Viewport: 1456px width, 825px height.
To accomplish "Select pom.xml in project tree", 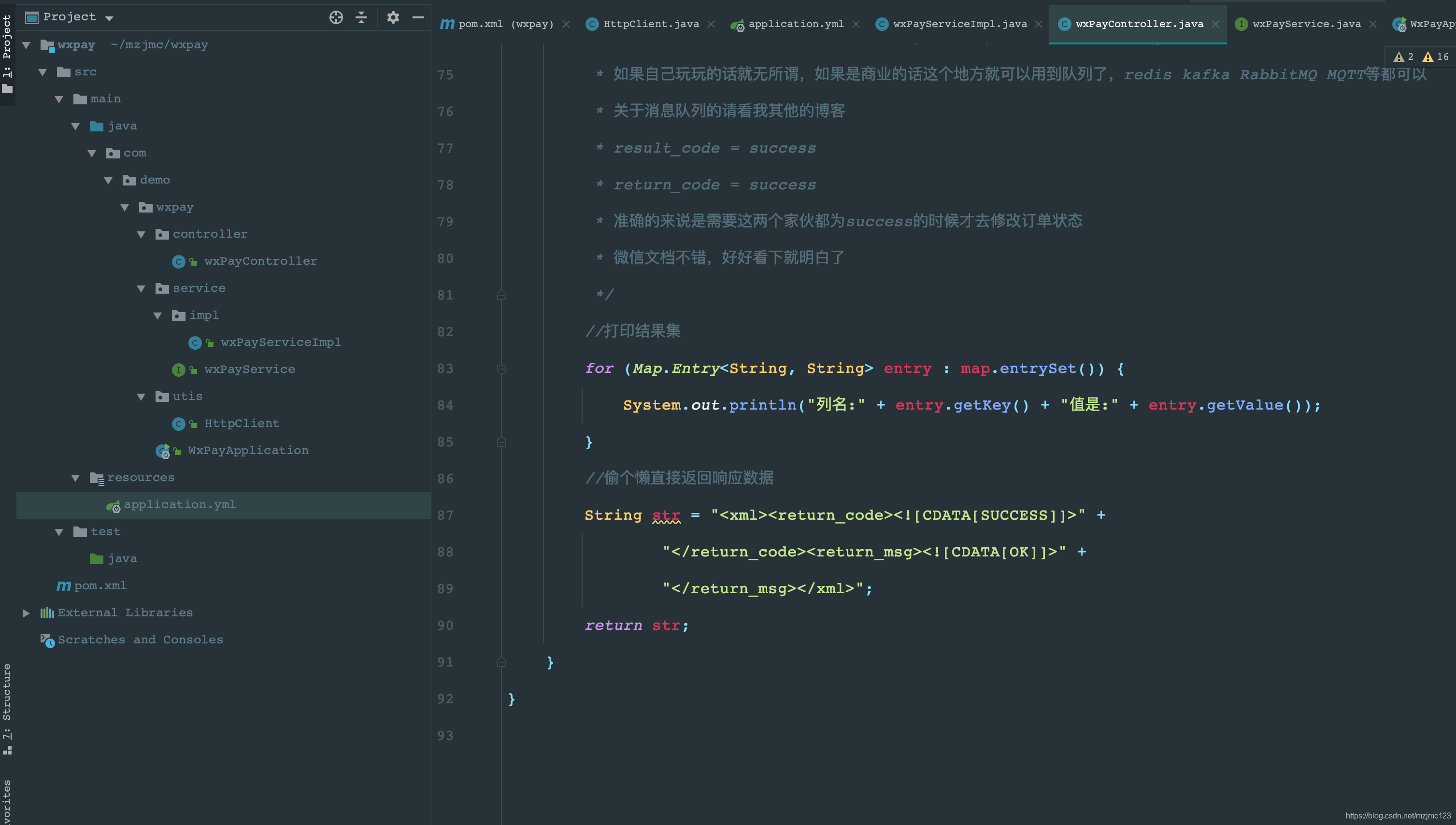I will coord(100,586).
